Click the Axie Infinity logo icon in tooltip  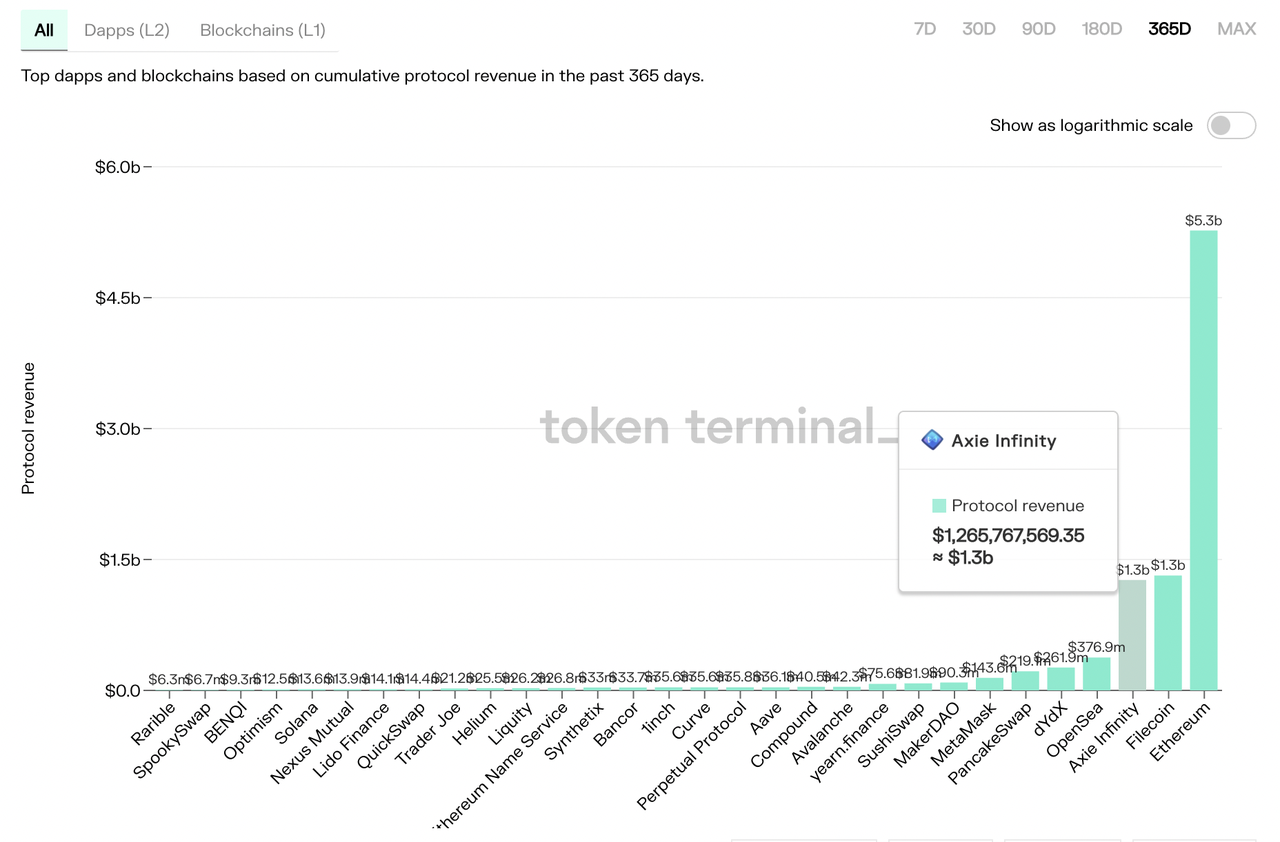(932, 440)
